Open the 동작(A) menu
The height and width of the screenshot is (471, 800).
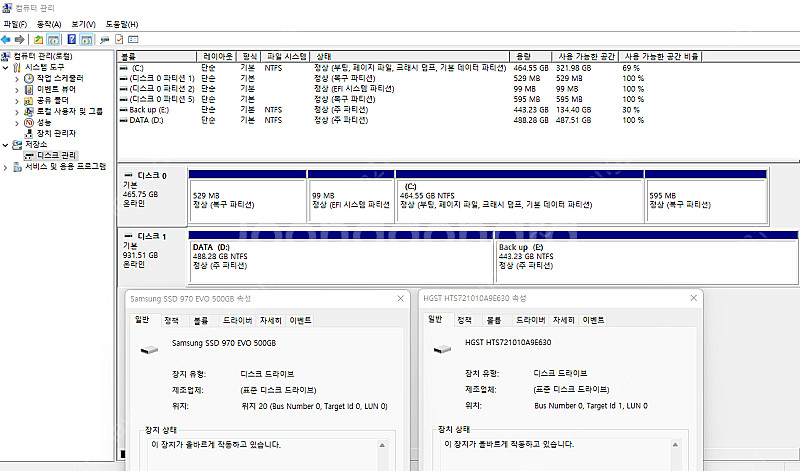[49, 24]
